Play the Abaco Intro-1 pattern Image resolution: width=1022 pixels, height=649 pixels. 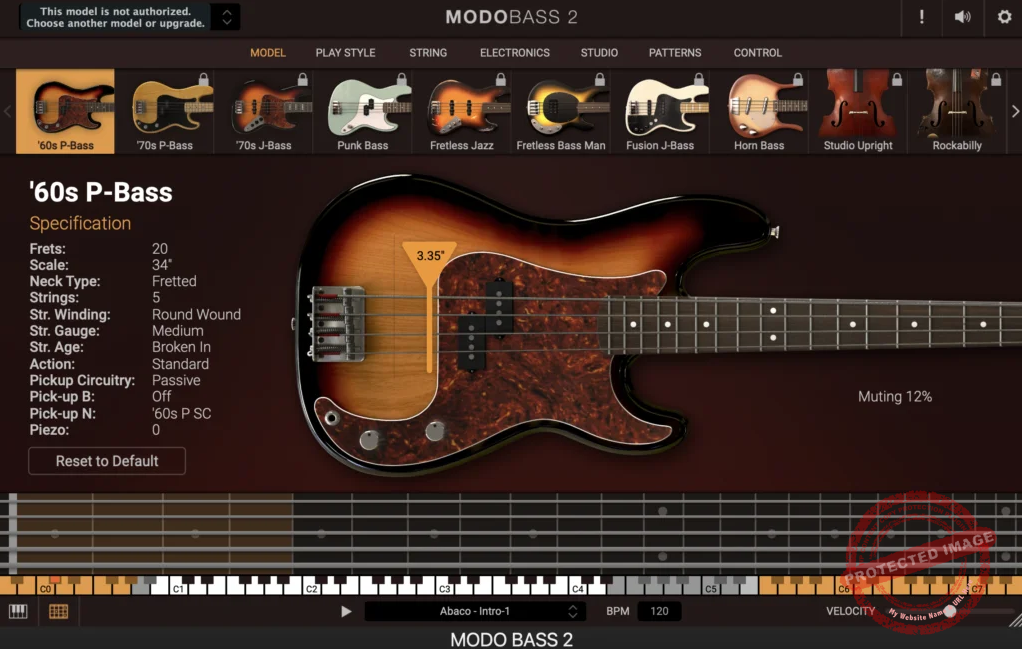346,611
